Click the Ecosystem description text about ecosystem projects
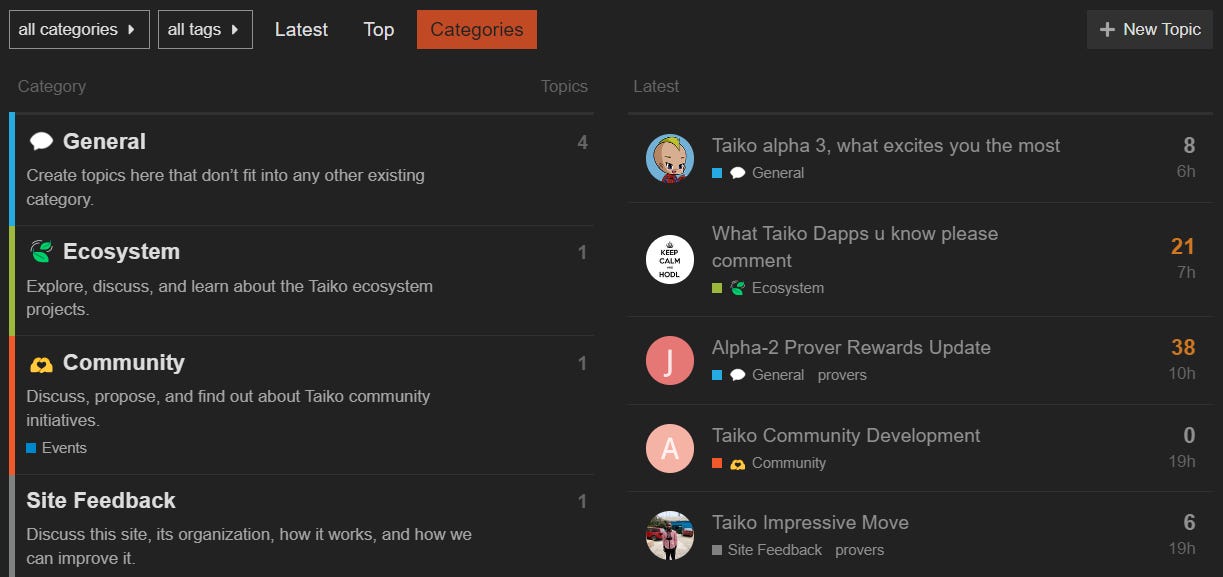1223x577 pixels. [x=229, y=298]
